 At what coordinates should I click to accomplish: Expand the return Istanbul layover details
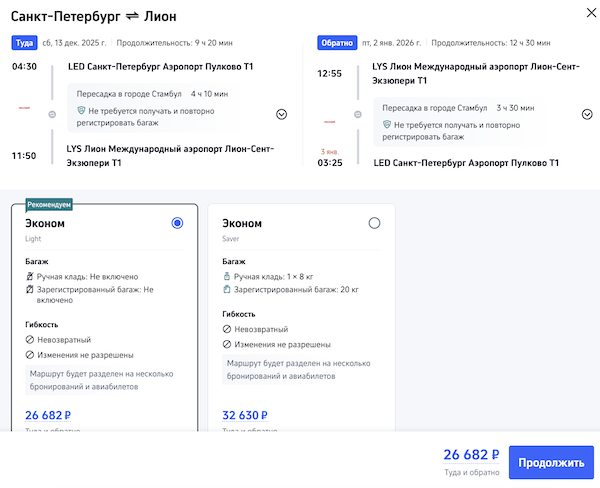click(x=587, y=114)
